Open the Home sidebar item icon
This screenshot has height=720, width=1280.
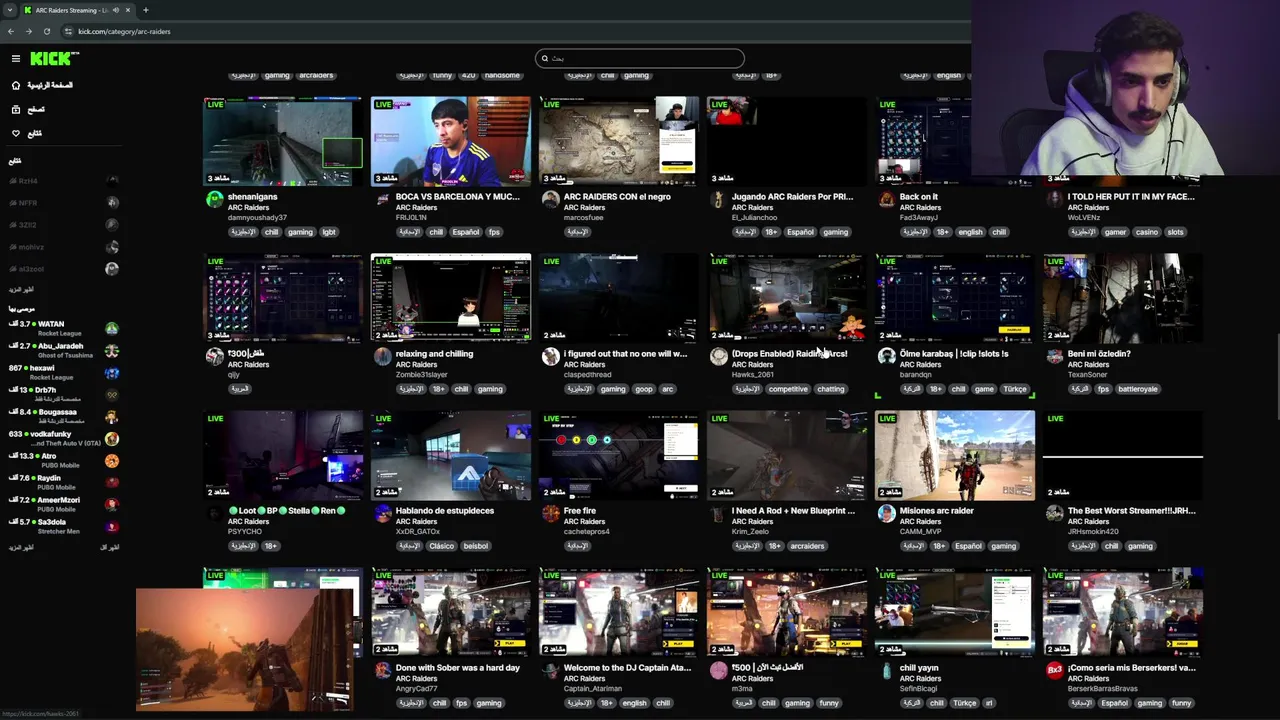click(16, 85)
